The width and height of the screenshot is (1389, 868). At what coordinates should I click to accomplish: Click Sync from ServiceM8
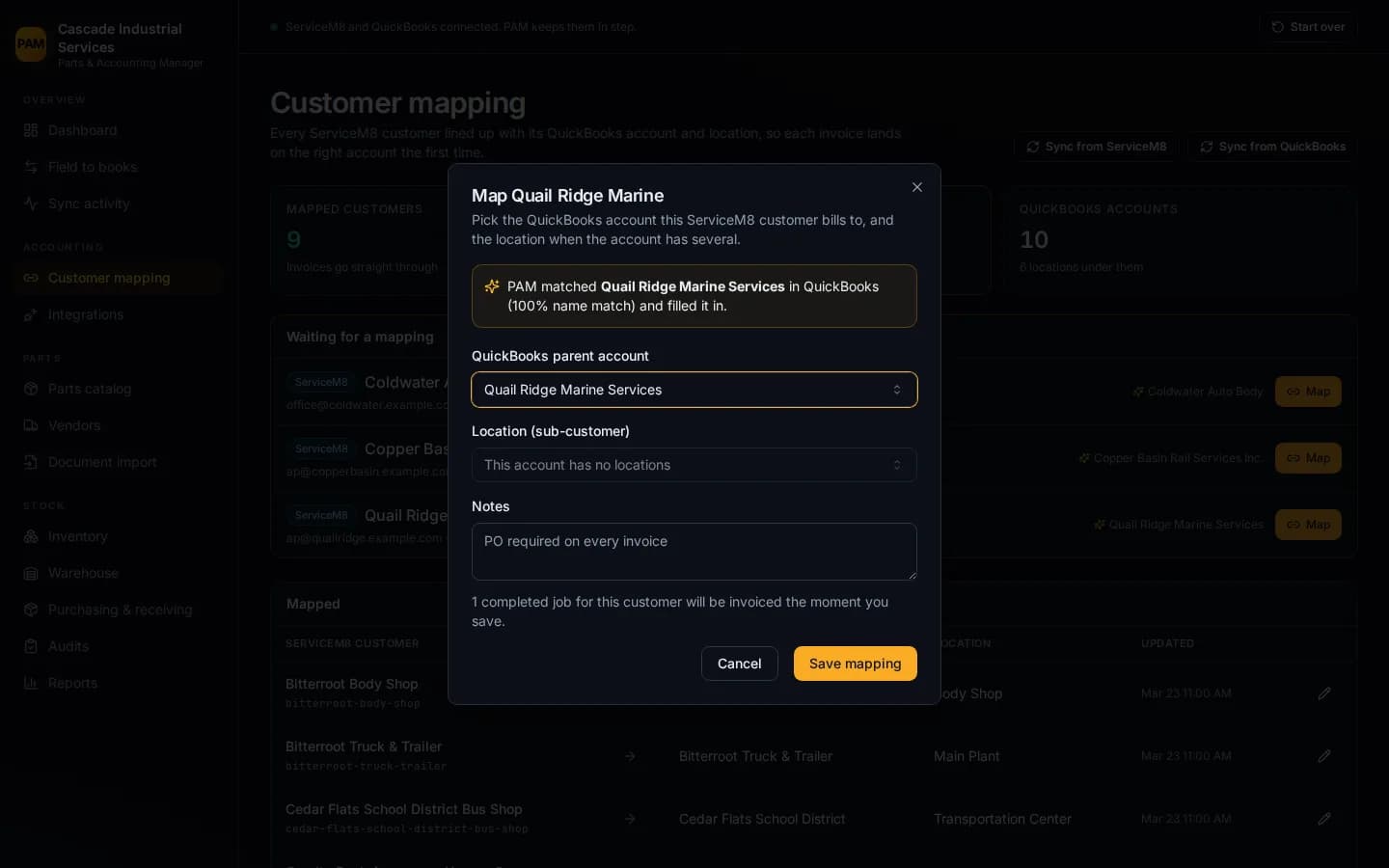[x=1097, y=147]
